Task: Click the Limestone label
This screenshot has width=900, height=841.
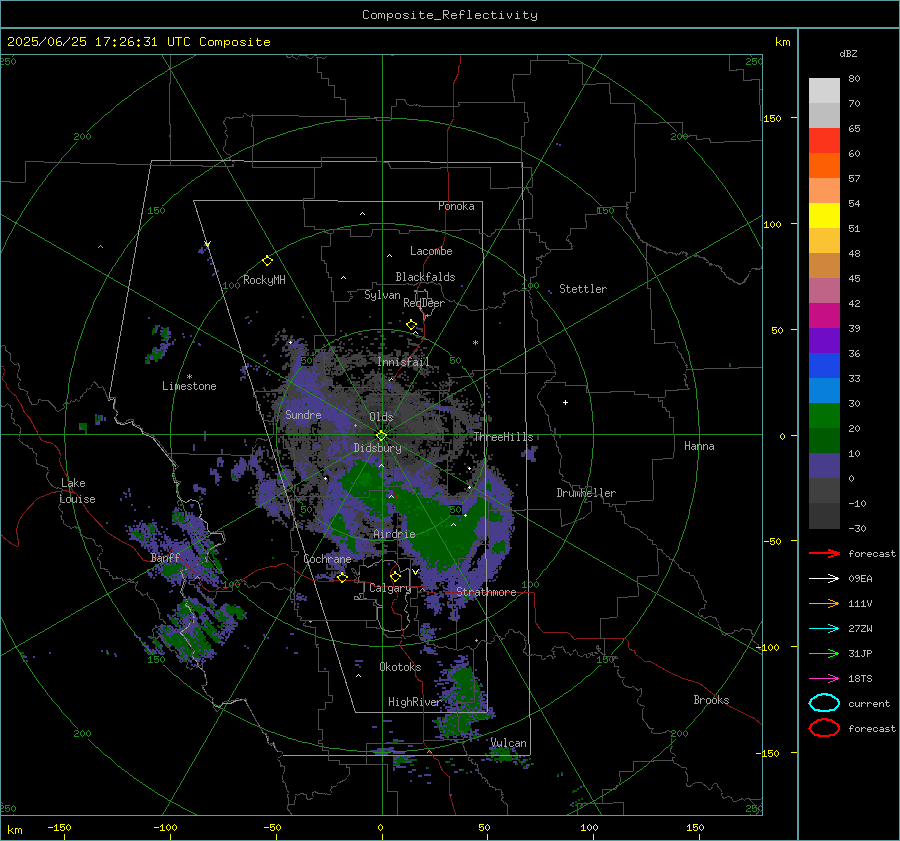Action: (189, 386)
